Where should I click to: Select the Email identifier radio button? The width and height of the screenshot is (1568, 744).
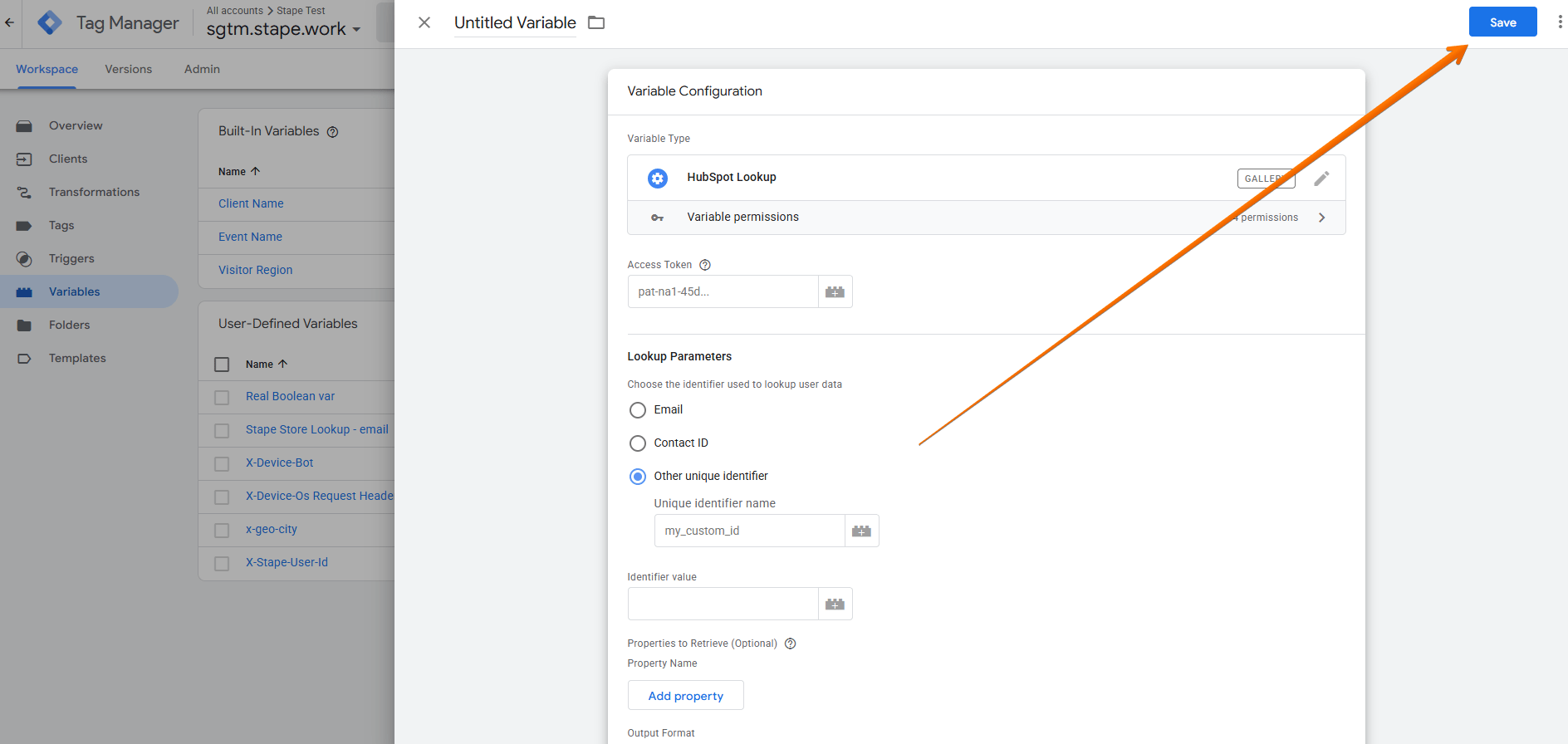[x=638, y=410]
